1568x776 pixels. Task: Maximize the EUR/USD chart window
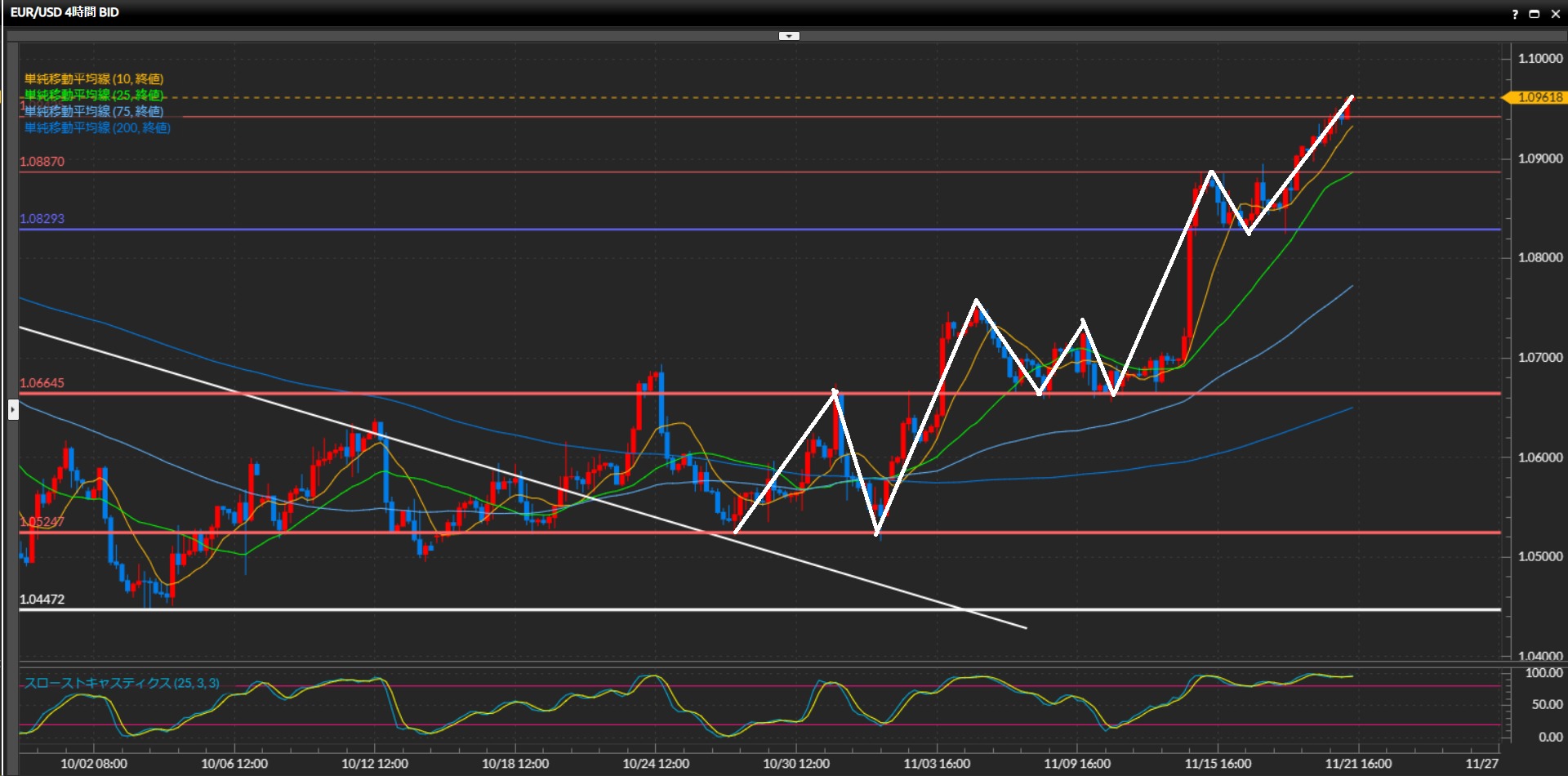(x=1535, y=14)
